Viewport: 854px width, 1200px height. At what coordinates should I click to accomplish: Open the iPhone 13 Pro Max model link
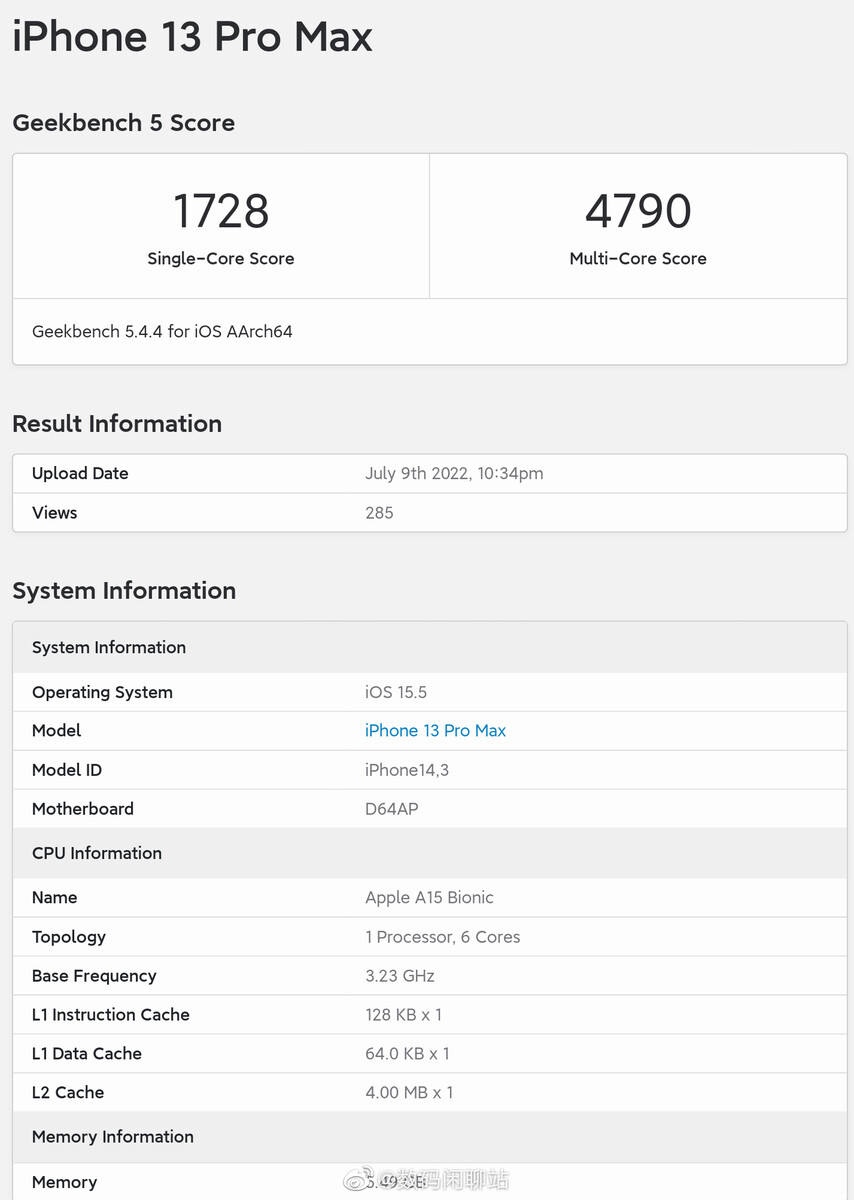(435, 731)
